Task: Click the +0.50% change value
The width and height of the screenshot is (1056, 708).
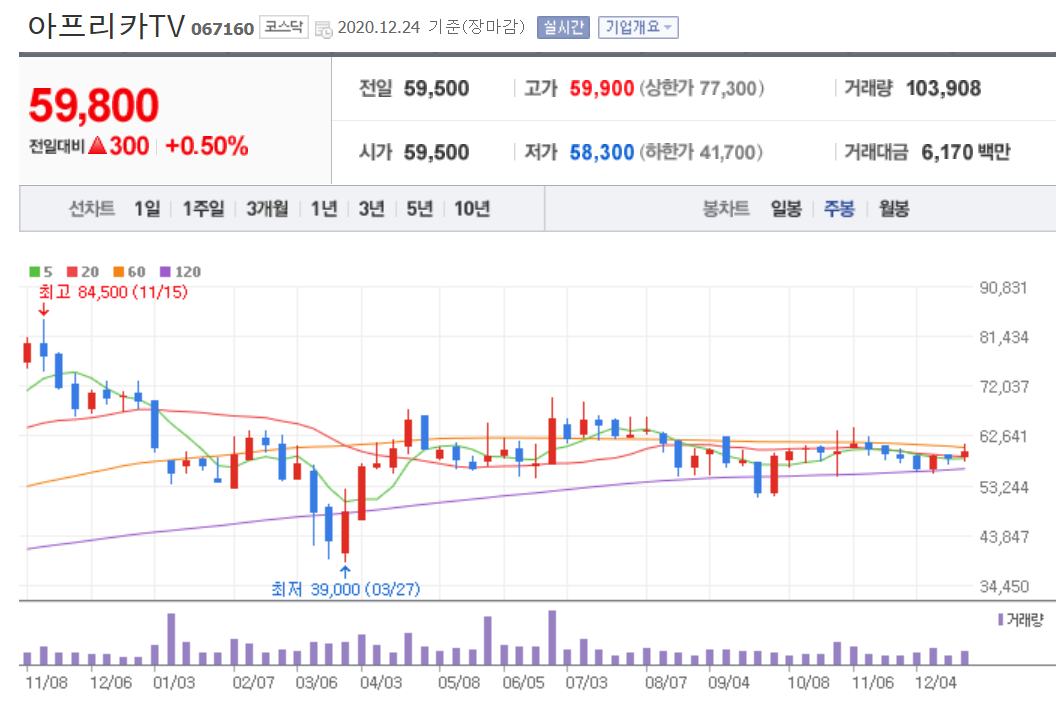Action: [207, 146]
